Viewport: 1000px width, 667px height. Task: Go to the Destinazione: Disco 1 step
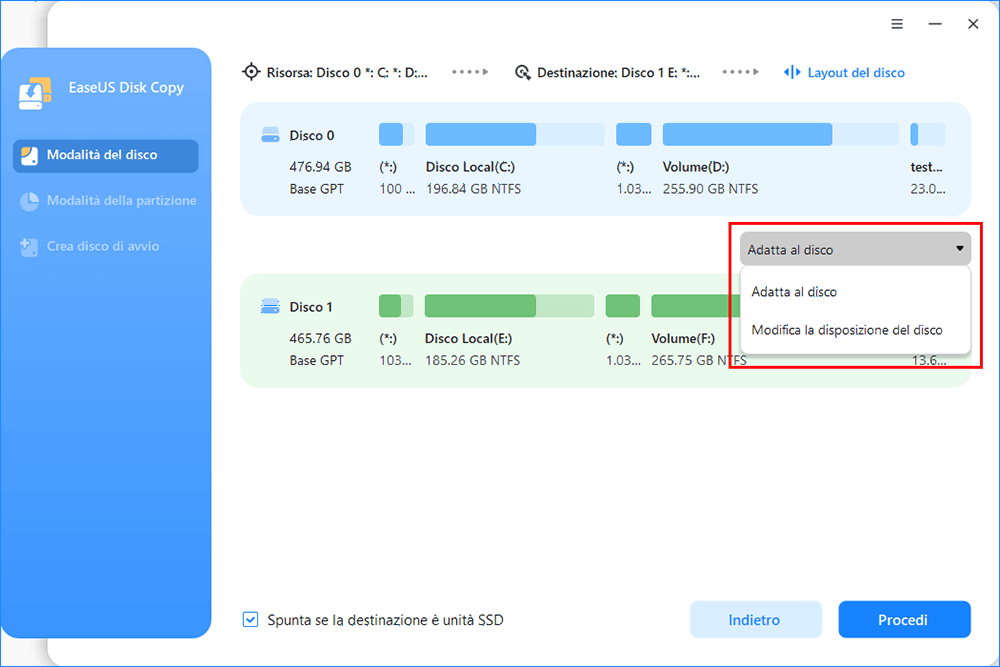click(607, 72)
